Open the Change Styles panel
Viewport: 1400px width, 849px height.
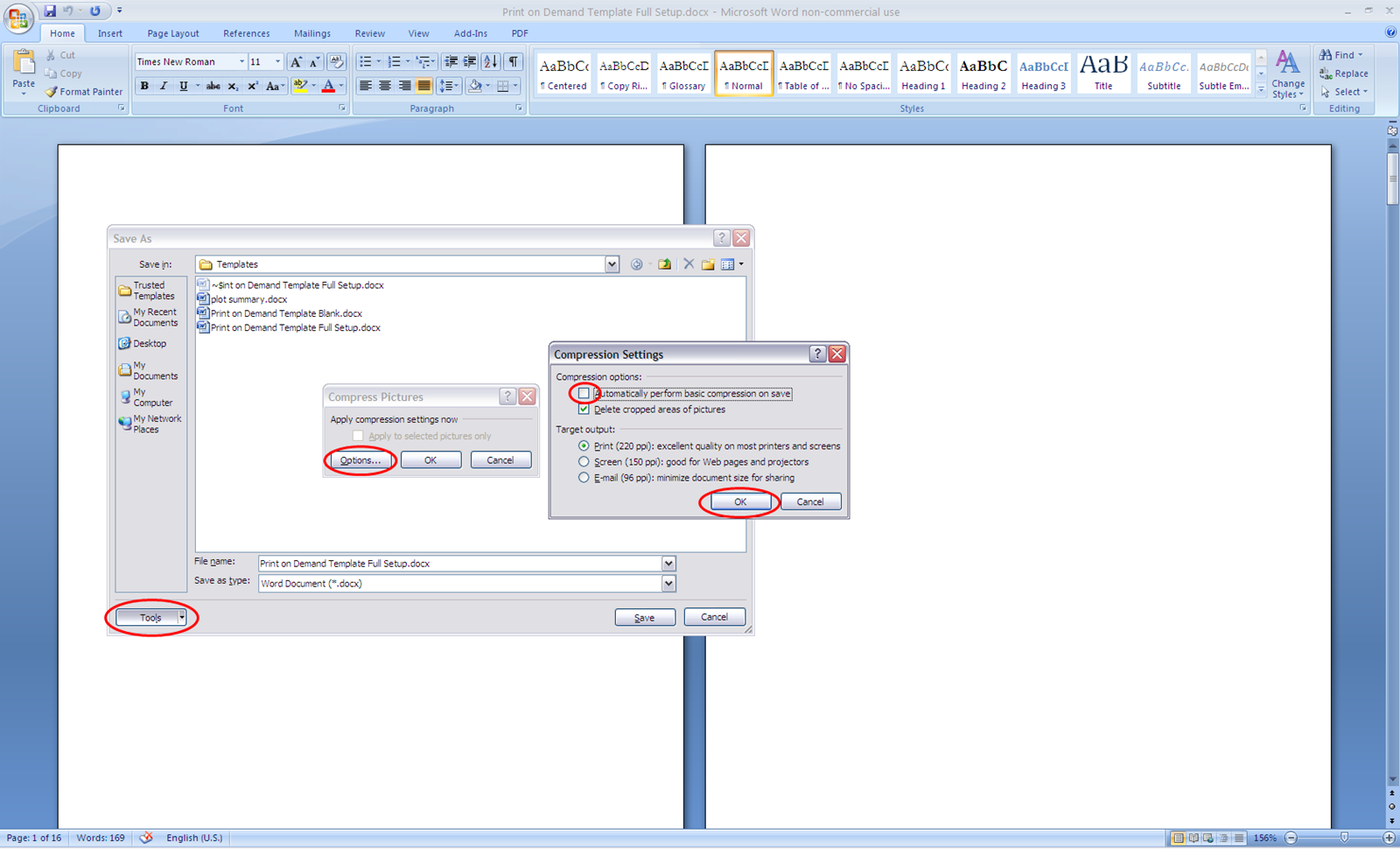[1288, 74]
